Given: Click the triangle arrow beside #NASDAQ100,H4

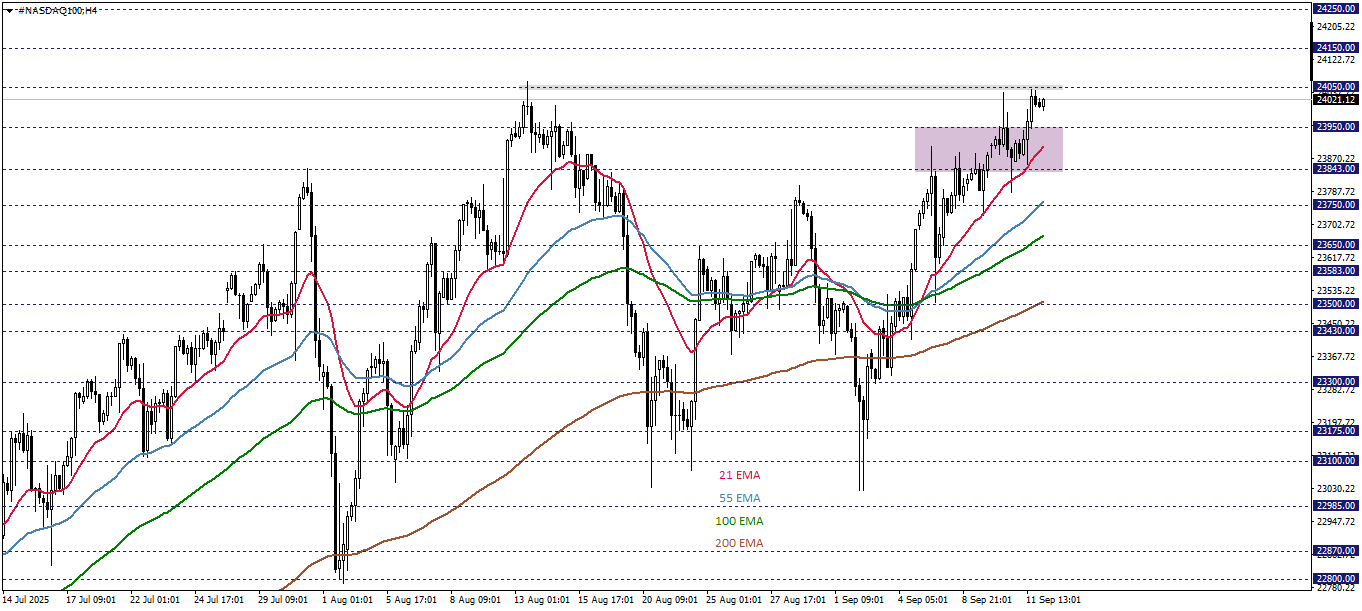Looking at the screenshot, I should pyautogui.click(x=8, y=9).
